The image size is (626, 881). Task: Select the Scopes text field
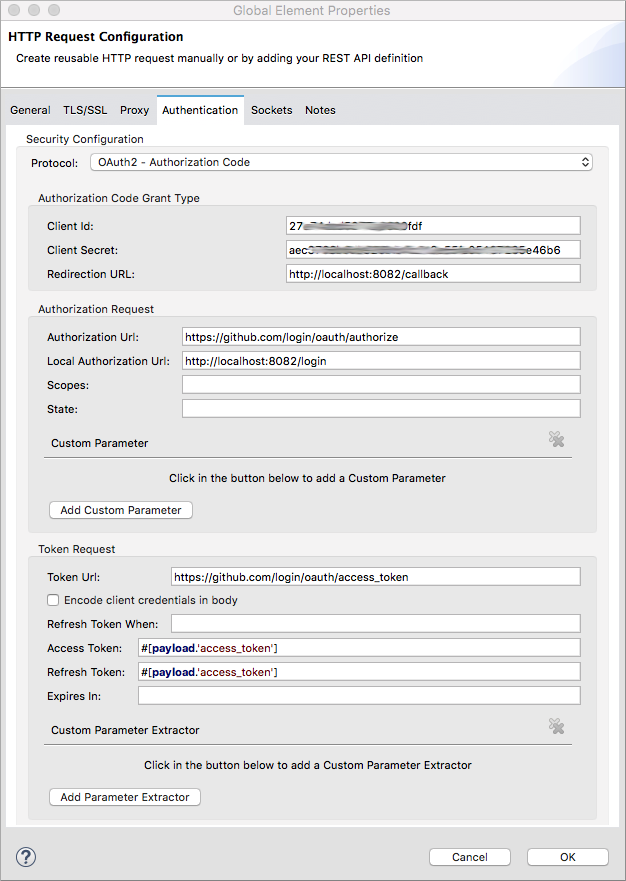coord(380,384)
